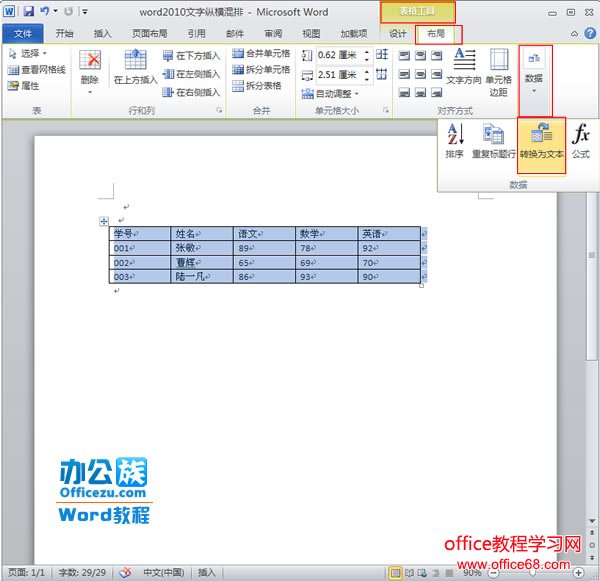Switch to the 视图 ribbon tab
Screen dimensions: 600x581
pos(311,34)
